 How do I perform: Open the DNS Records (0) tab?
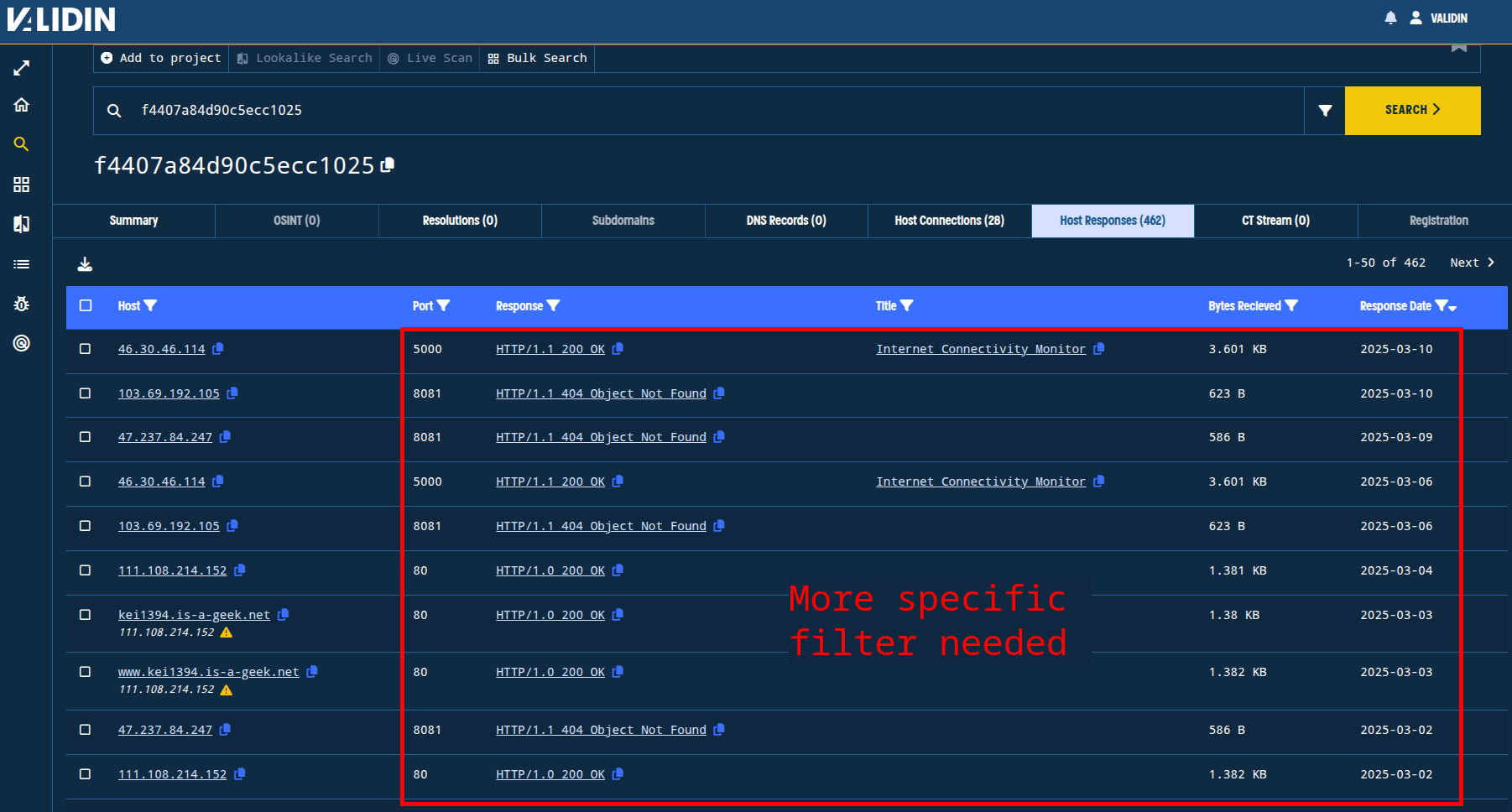pos(786,221)
